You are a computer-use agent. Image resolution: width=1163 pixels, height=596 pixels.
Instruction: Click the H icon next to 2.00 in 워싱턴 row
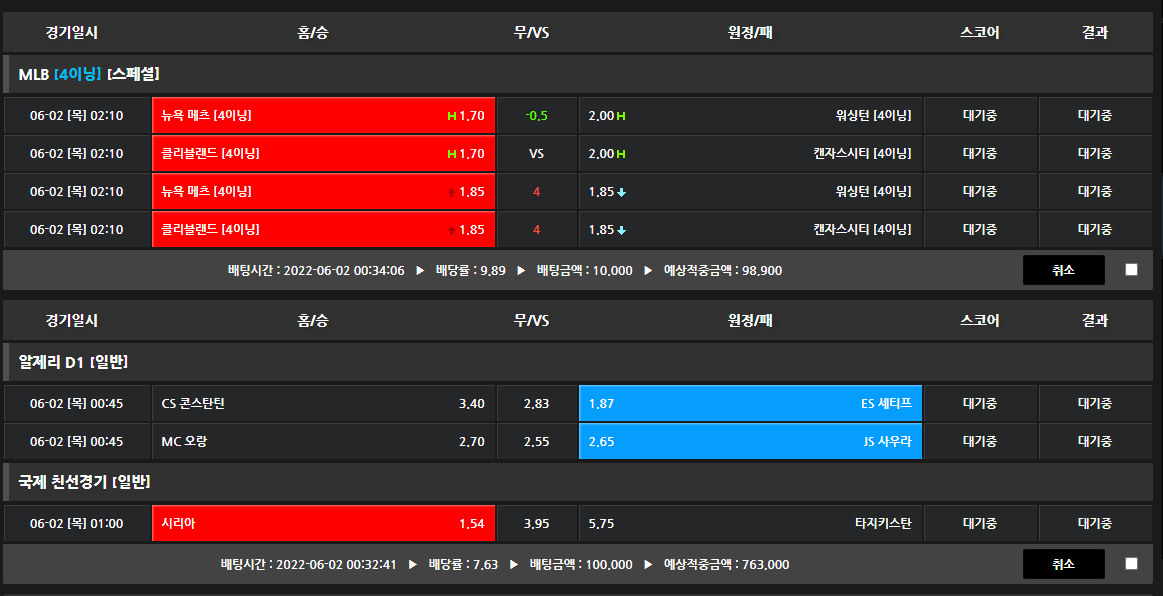(621, 116)
